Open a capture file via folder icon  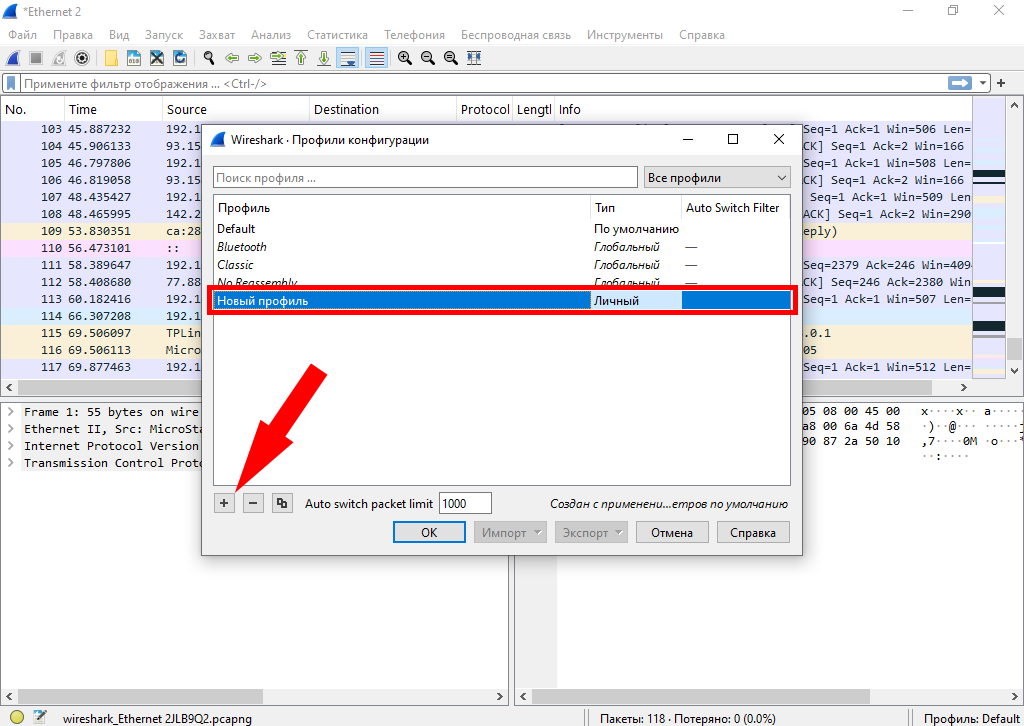click(110, 58)
